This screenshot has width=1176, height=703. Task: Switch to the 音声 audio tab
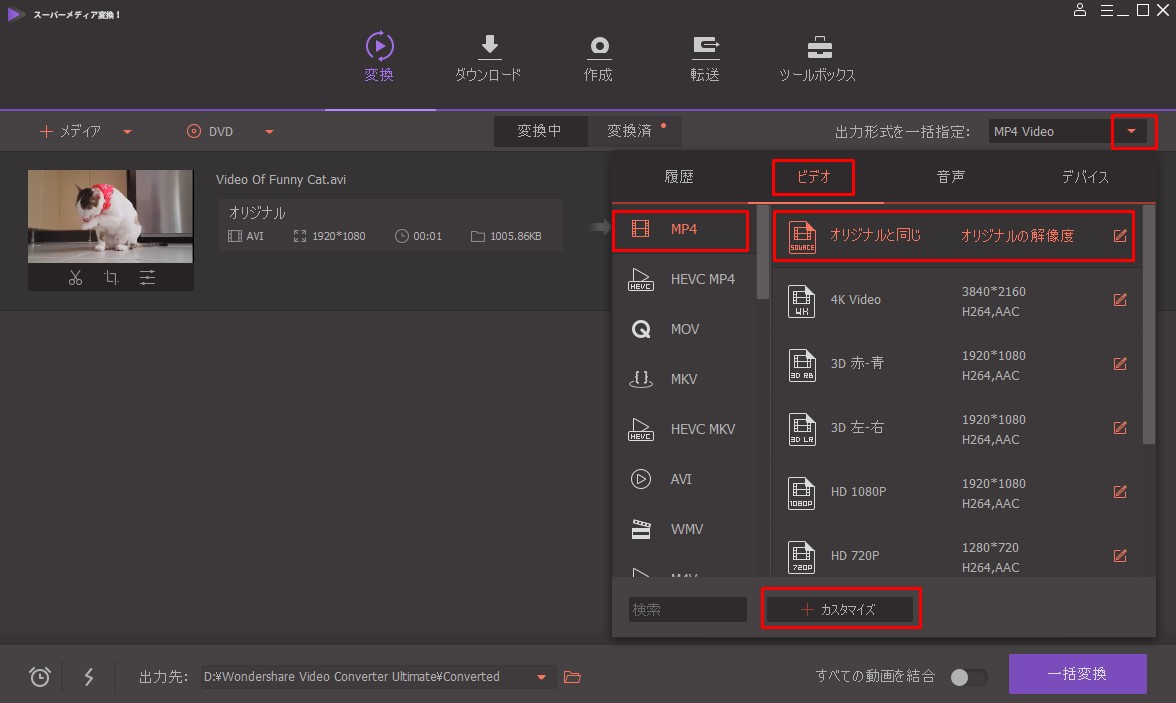pyautogui.click(x=950, y=177)
